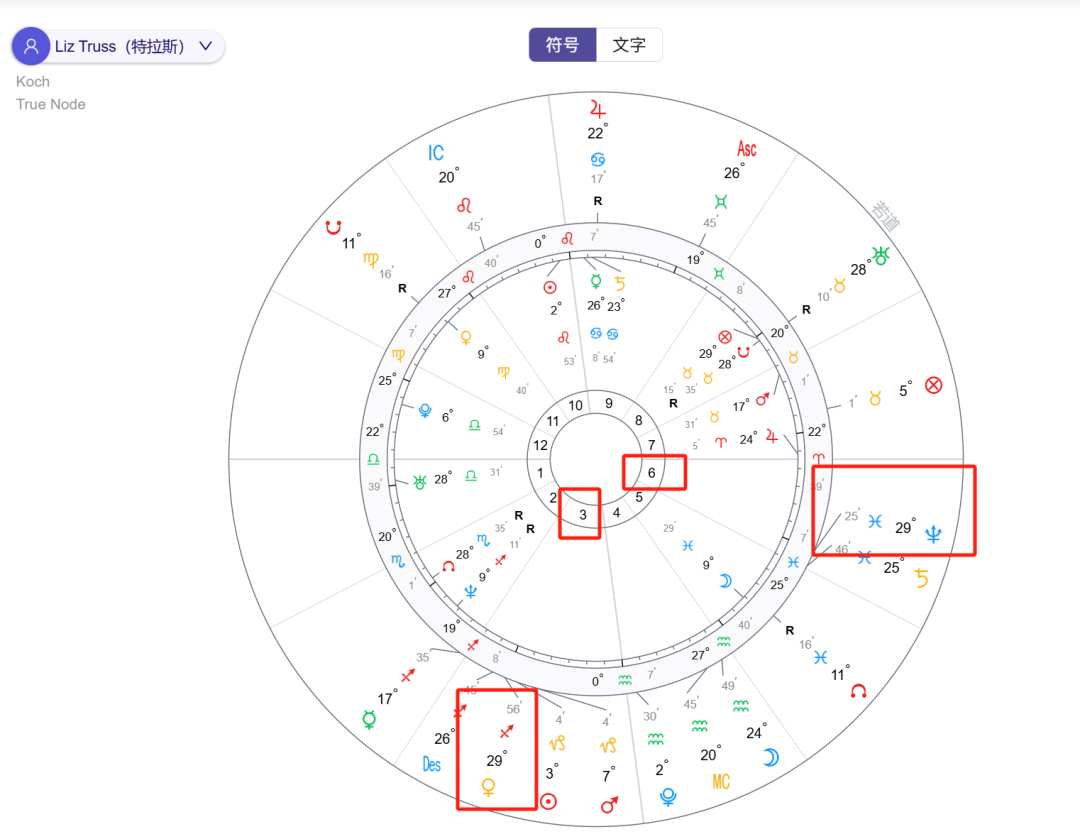1080x839 pixels.
Task: Select house number 6 in center ring
Action: pos(651,473)
